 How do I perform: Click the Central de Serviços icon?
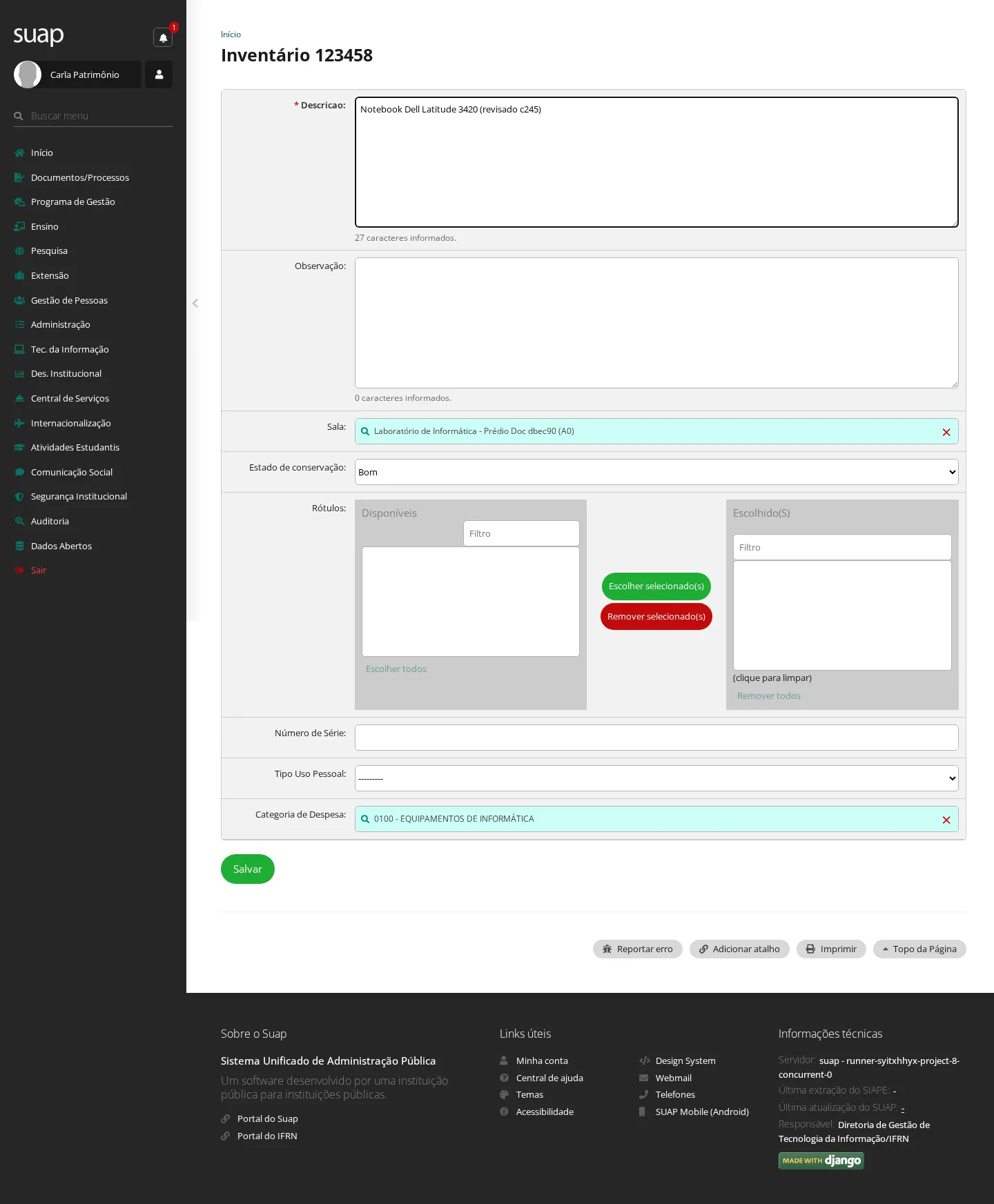19,398
